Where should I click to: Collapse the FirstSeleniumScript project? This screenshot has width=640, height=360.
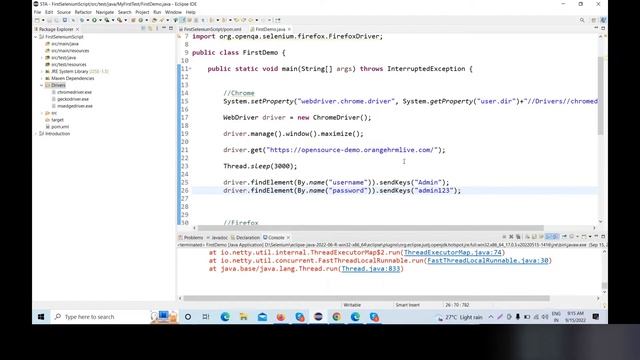point(36,37)
